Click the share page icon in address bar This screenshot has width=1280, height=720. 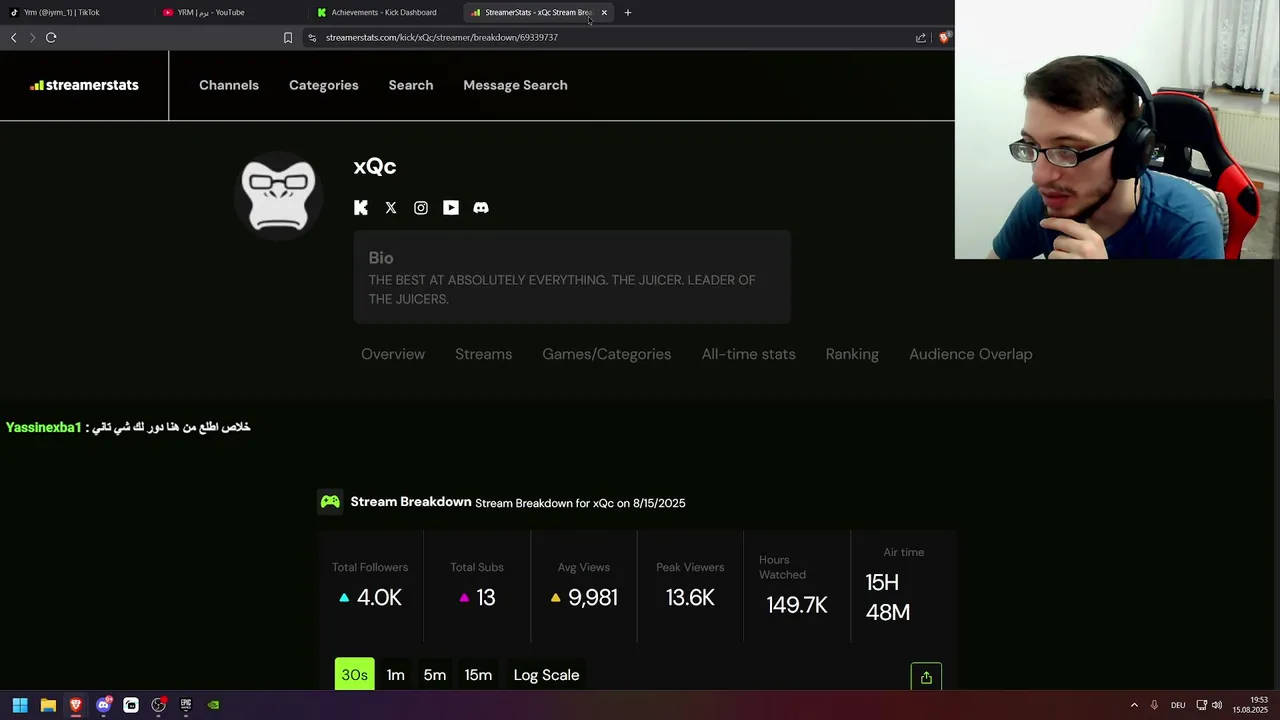click(x=921, y=37)
